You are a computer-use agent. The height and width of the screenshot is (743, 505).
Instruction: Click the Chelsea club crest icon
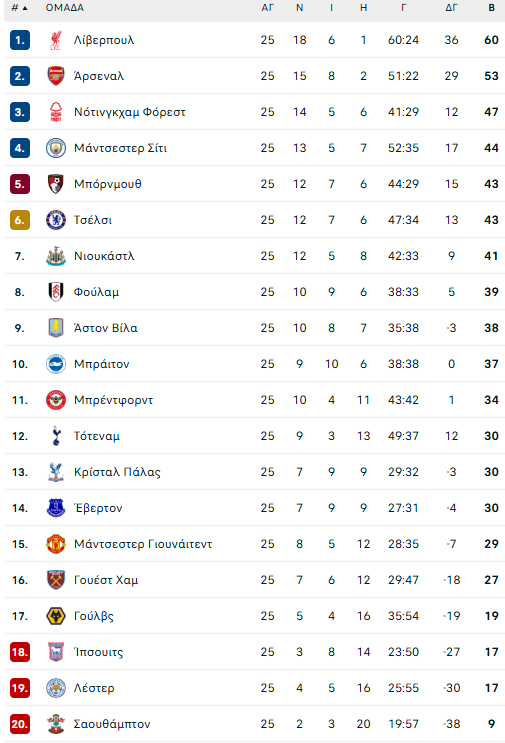click(x=56, y=220)
